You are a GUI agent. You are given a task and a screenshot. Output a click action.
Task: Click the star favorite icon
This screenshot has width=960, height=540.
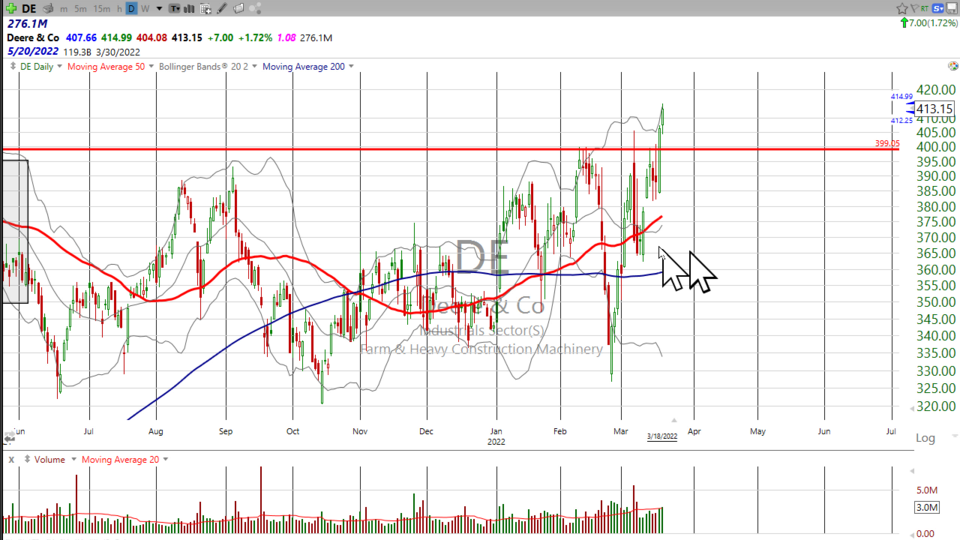pyautogui.click(x=903, y=9)
